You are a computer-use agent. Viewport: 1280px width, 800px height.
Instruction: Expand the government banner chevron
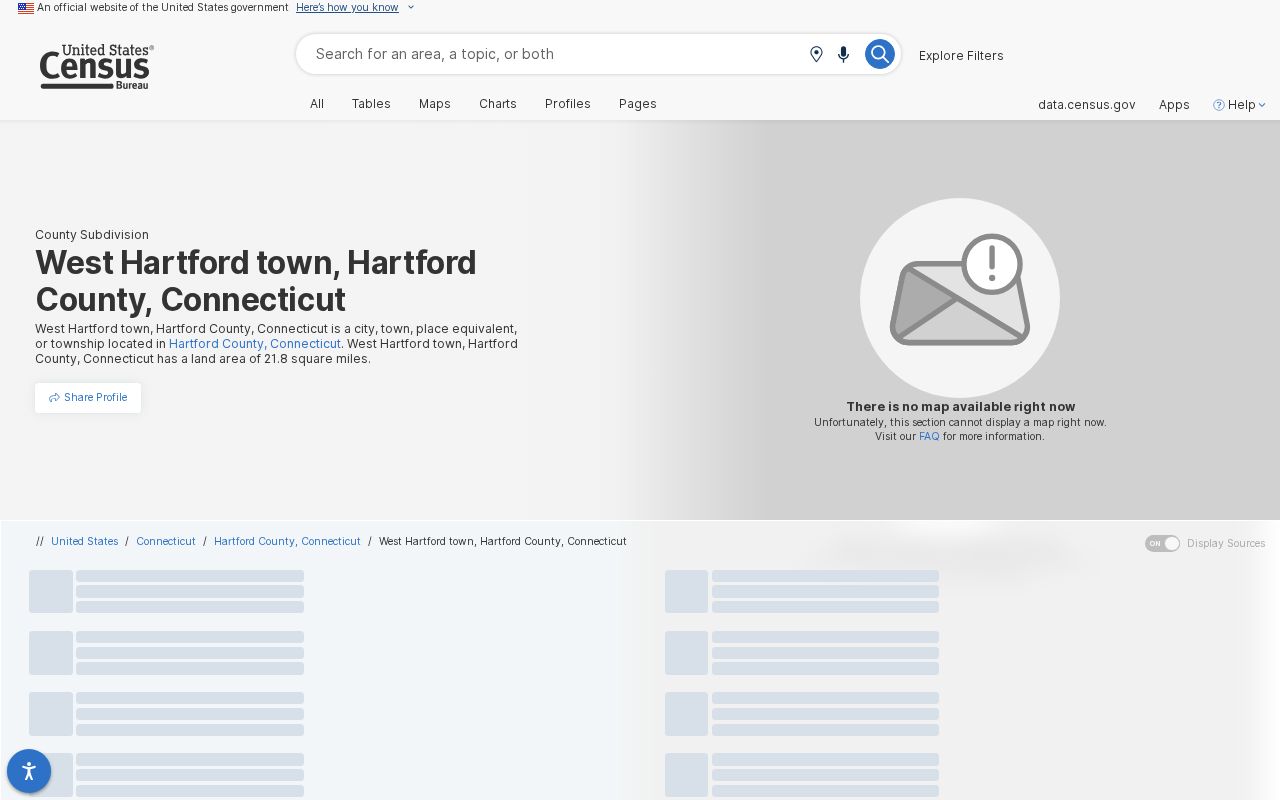pos(411,8)
